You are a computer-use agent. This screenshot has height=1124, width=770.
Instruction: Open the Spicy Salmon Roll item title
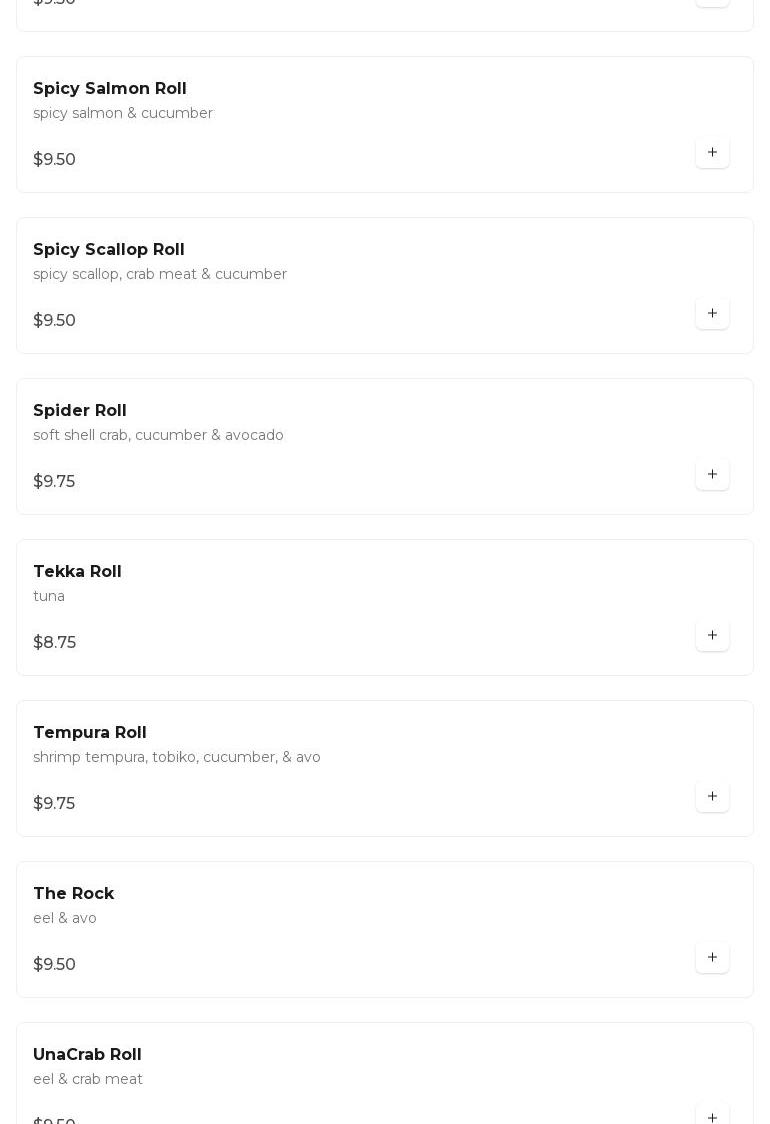point(110,89)
